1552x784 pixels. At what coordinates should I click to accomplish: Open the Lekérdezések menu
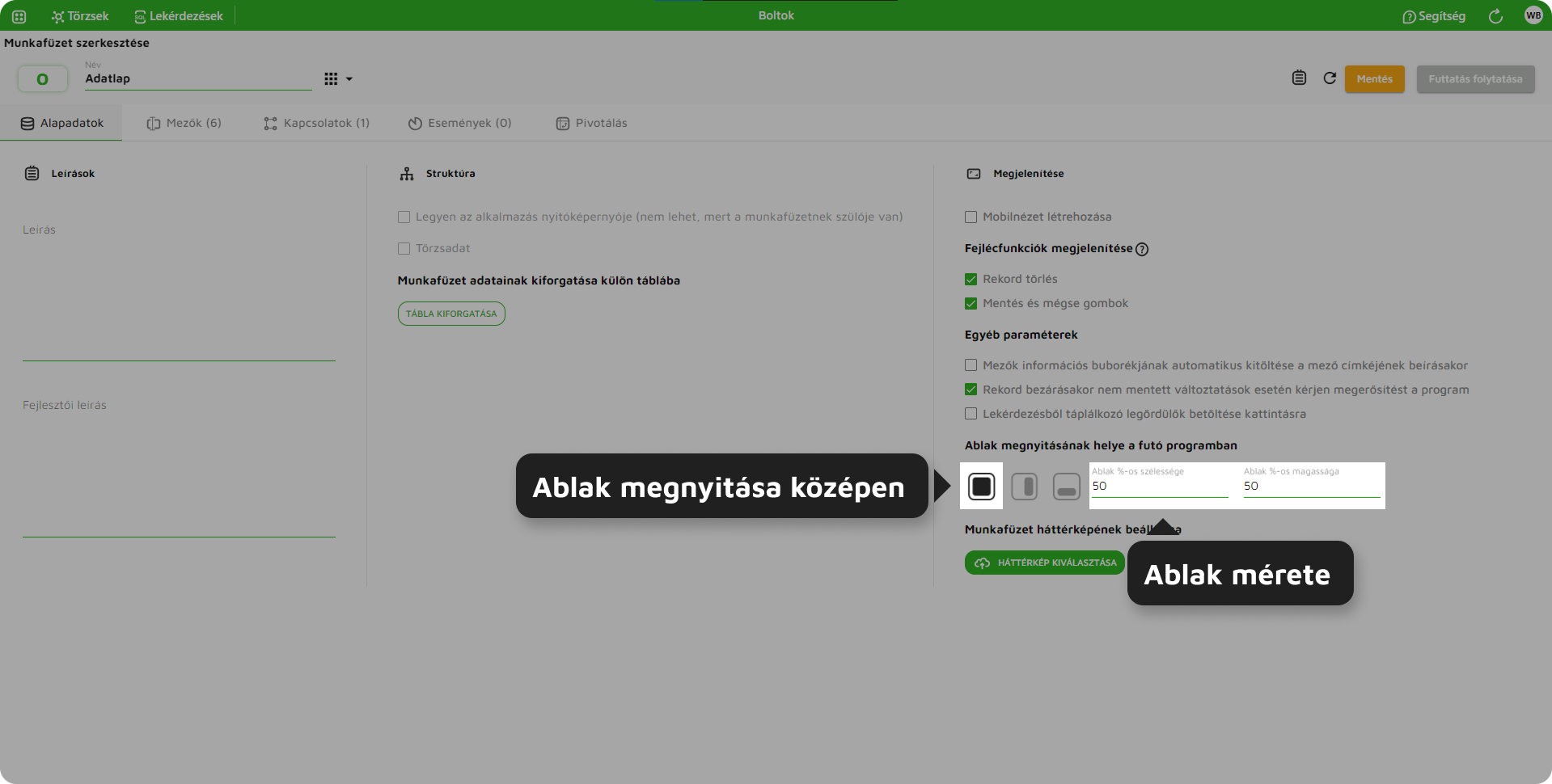(178, 16)
